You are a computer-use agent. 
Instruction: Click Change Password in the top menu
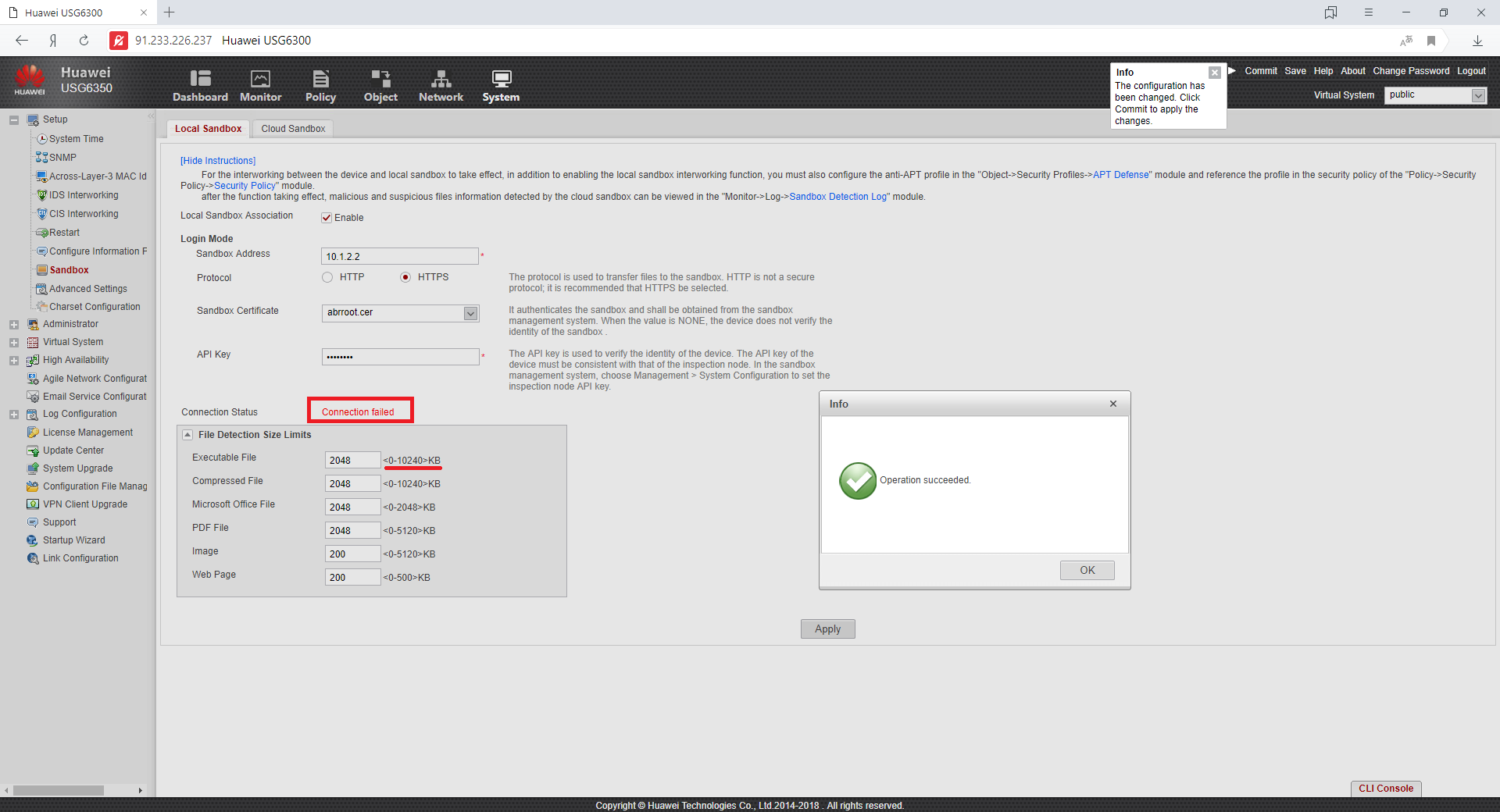(1411, 71)
